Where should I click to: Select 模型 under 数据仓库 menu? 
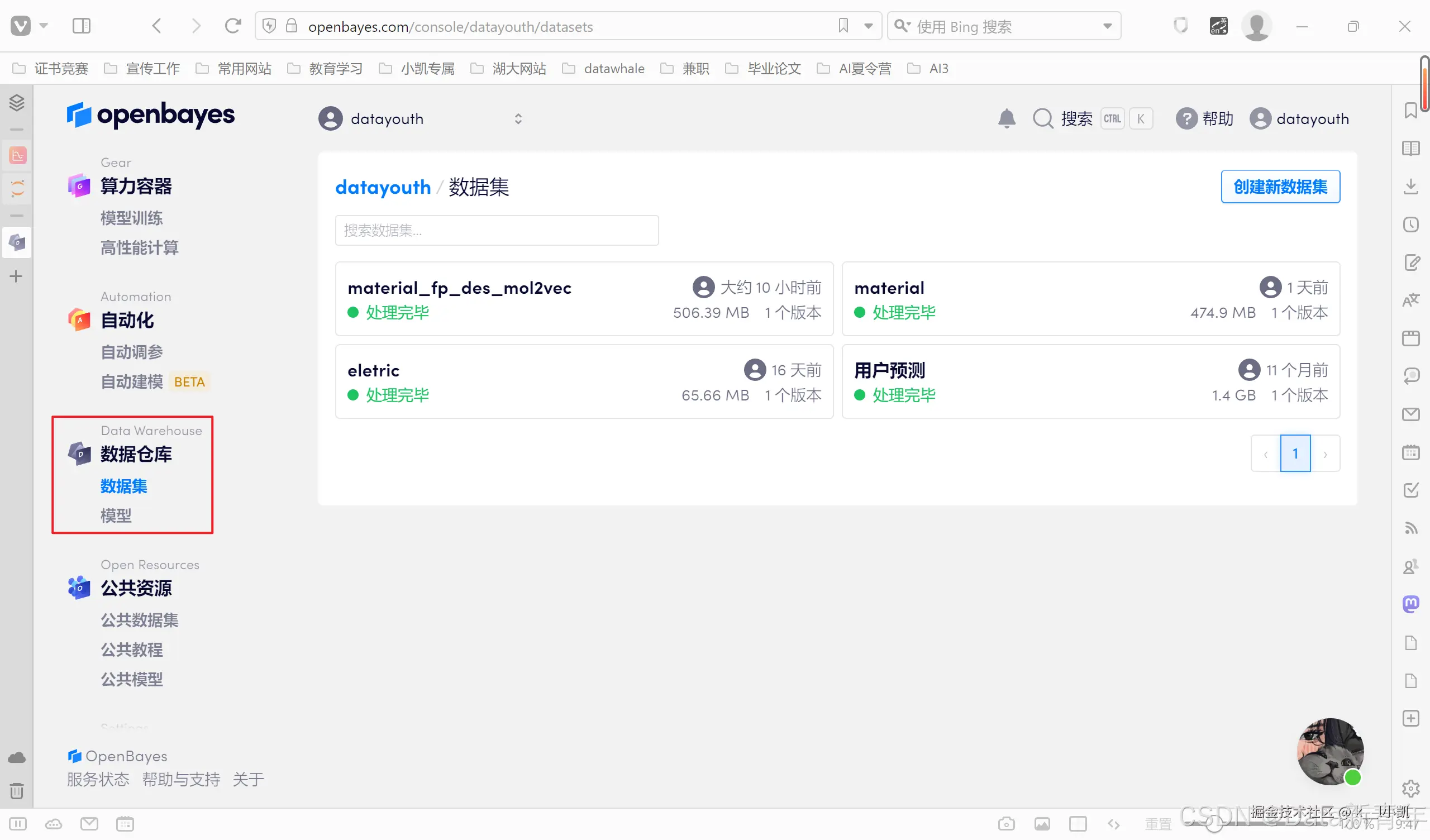(116, 516)
